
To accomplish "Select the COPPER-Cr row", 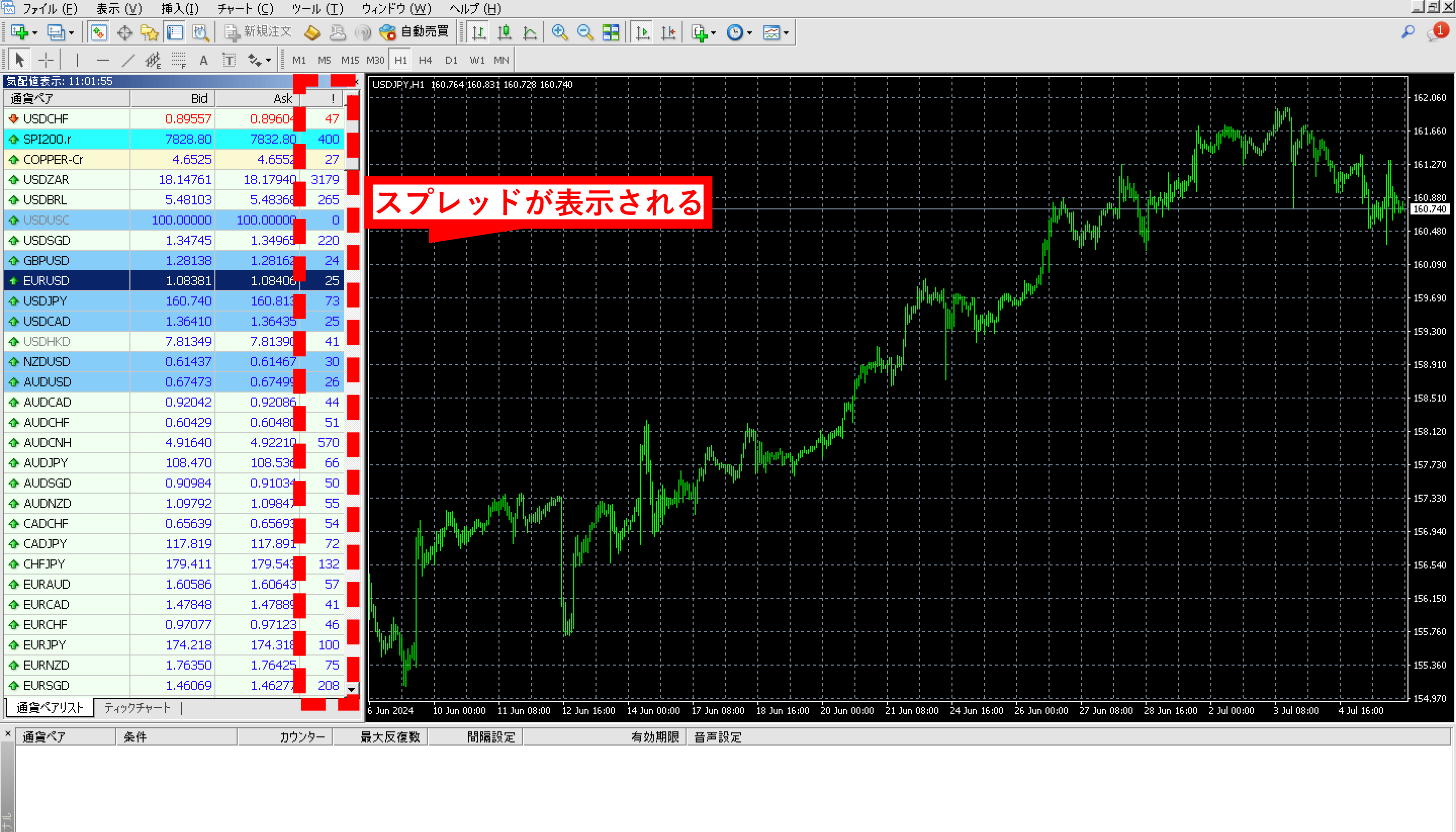I will 173,159.
